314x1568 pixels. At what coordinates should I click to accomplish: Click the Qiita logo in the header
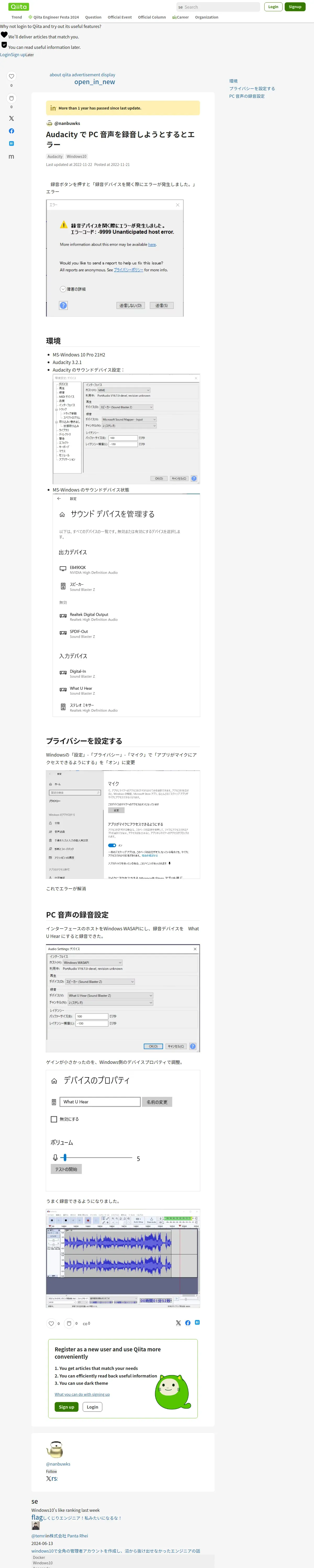pos(19,7)
